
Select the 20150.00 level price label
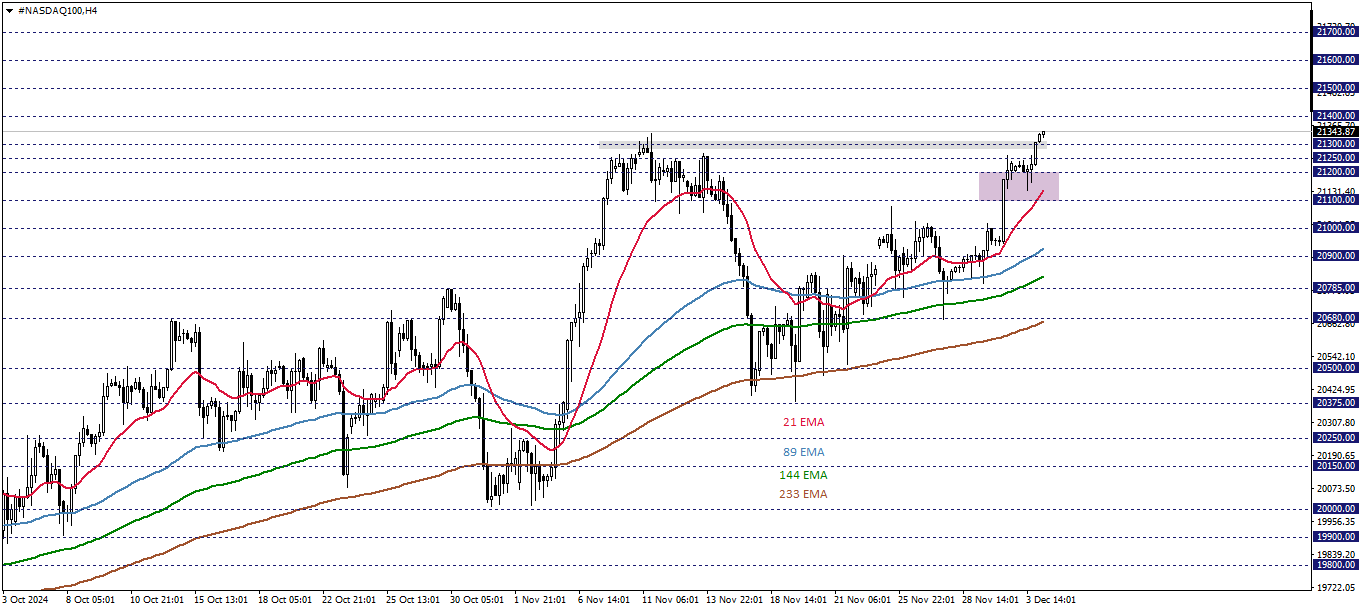click(1336, 466)
